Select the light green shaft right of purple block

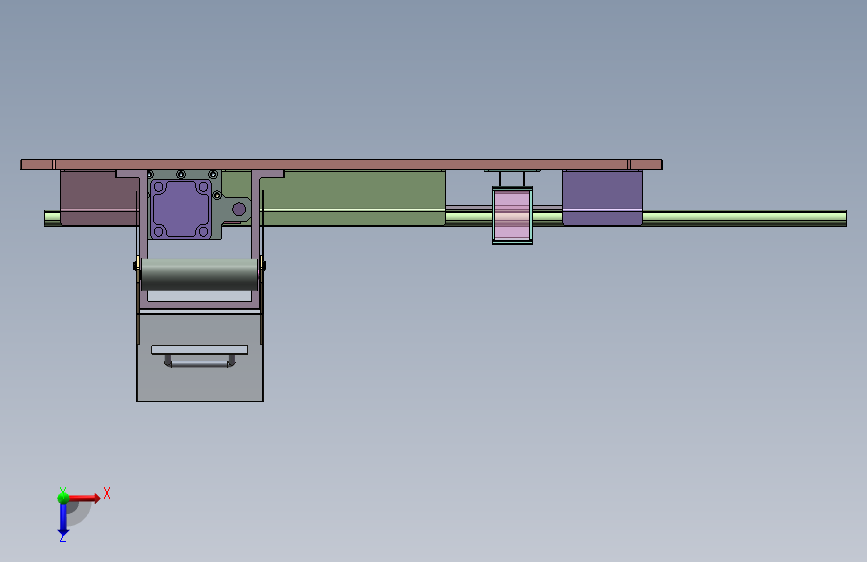(x=744, y=218)
